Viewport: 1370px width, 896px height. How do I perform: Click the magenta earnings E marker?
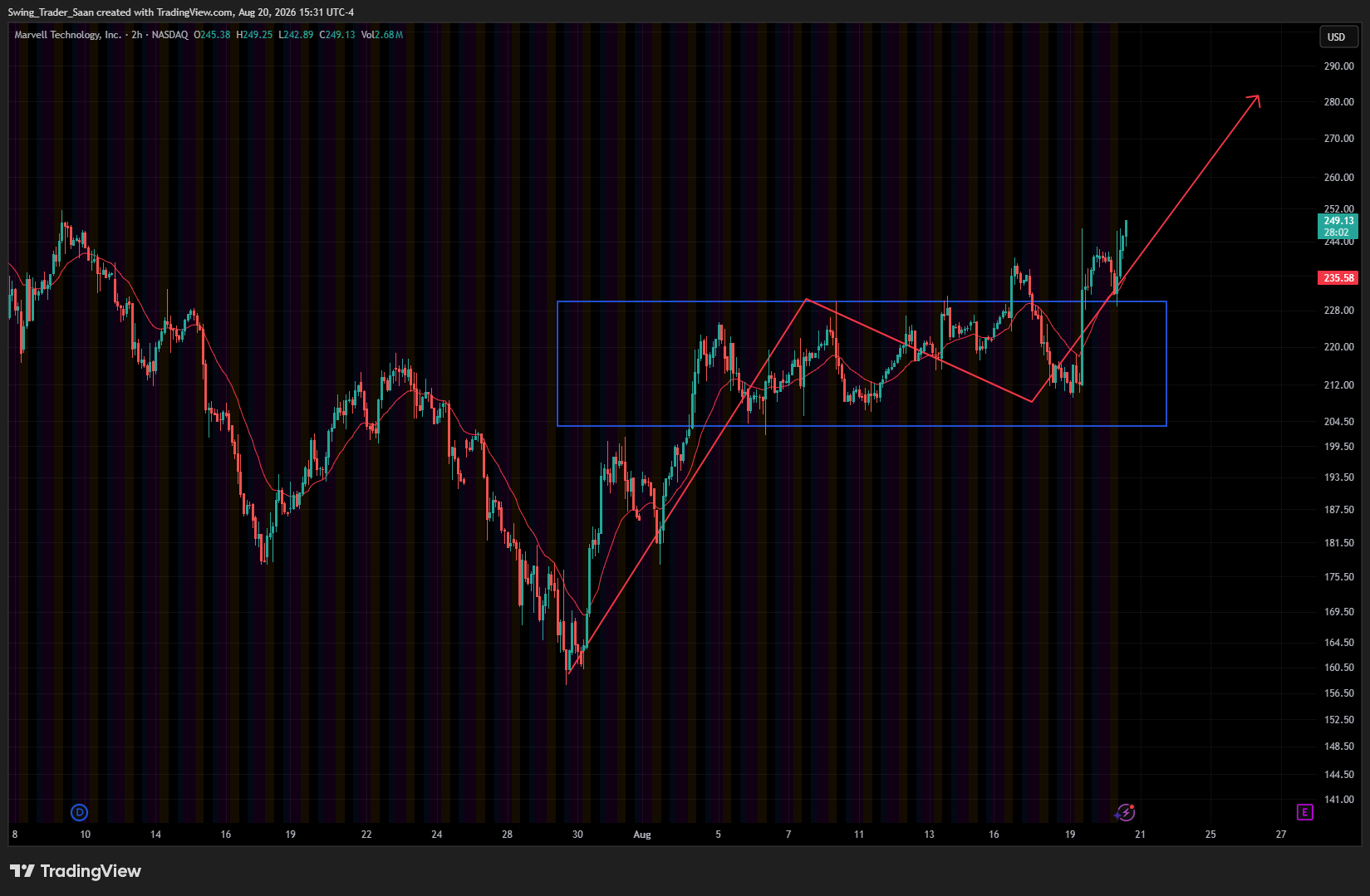tap(1304, 812)
